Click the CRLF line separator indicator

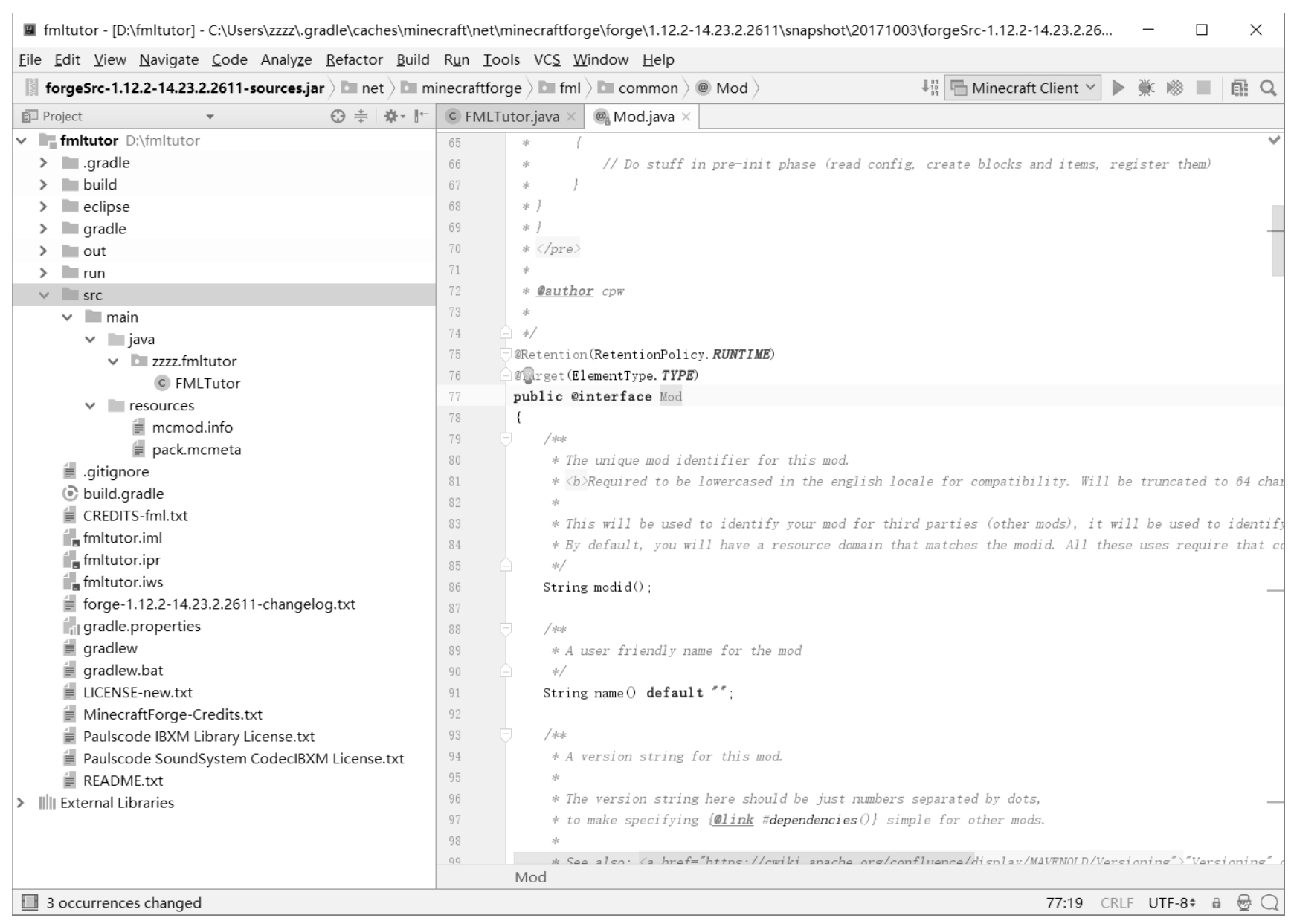(x=1116, y=903)
